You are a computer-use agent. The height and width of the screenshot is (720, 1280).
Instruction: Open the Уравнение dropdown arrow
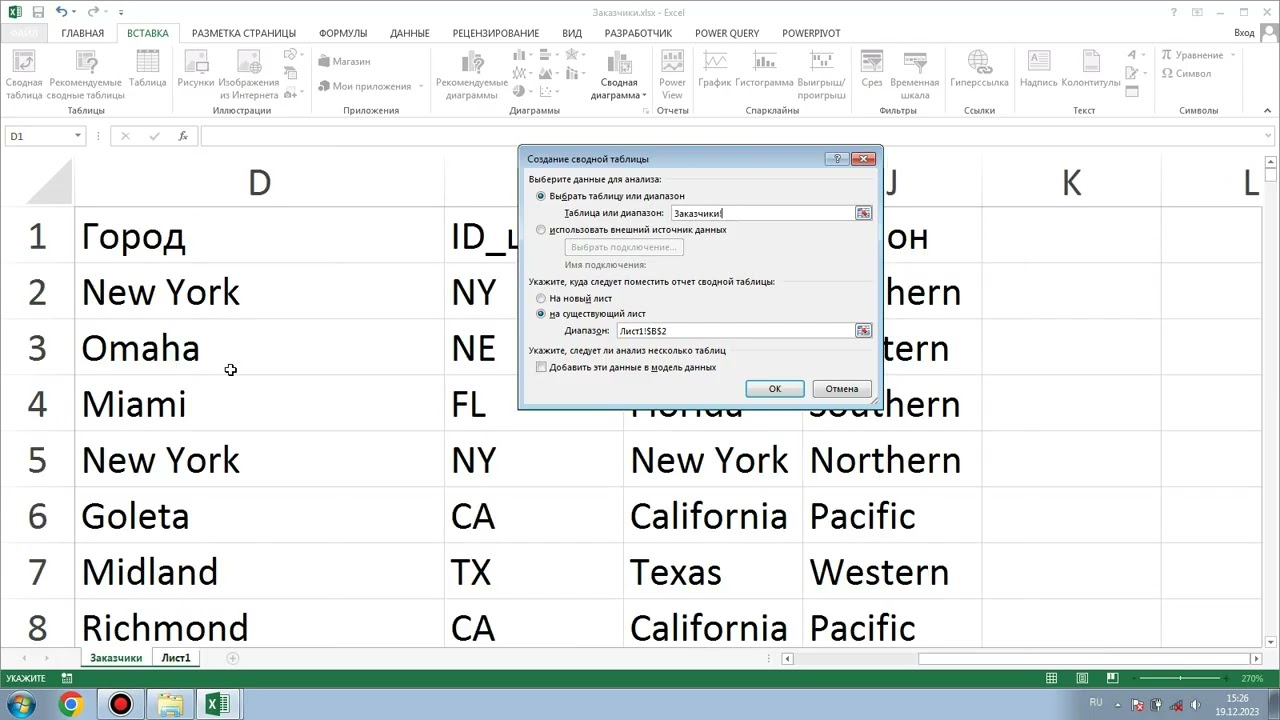tap(1232, 55)
